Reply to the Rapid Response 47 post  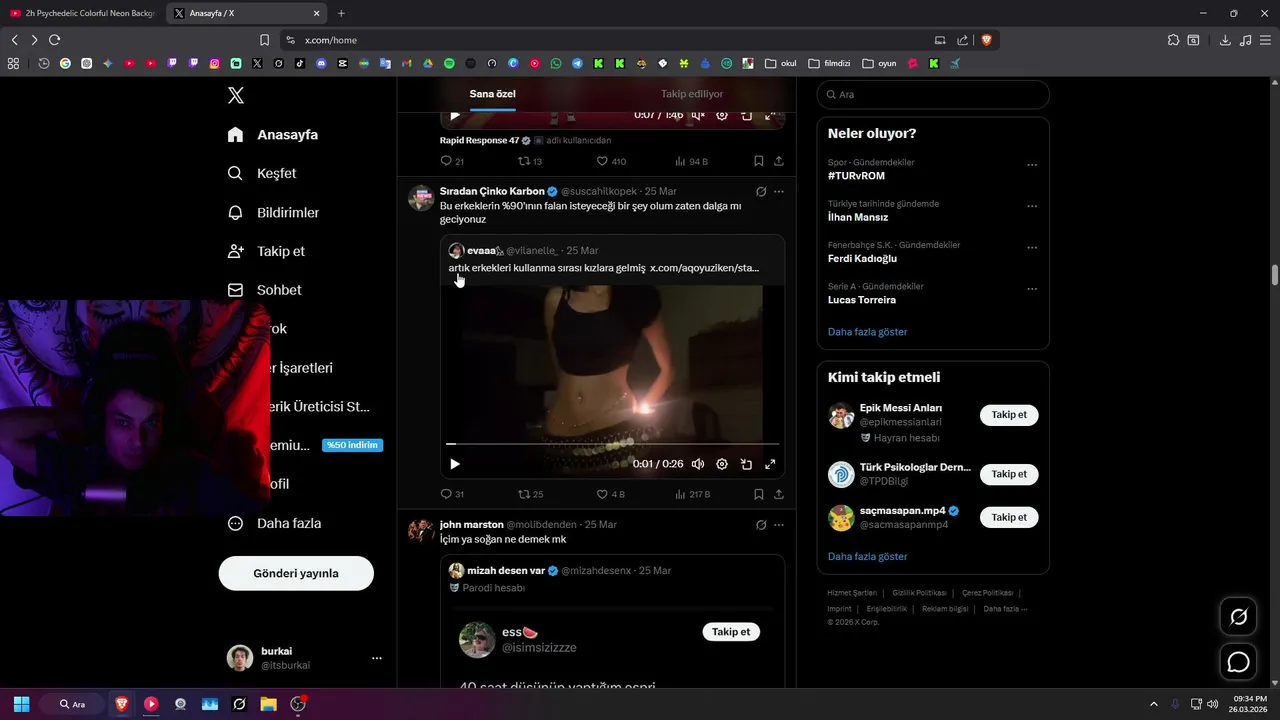point(452,161)
